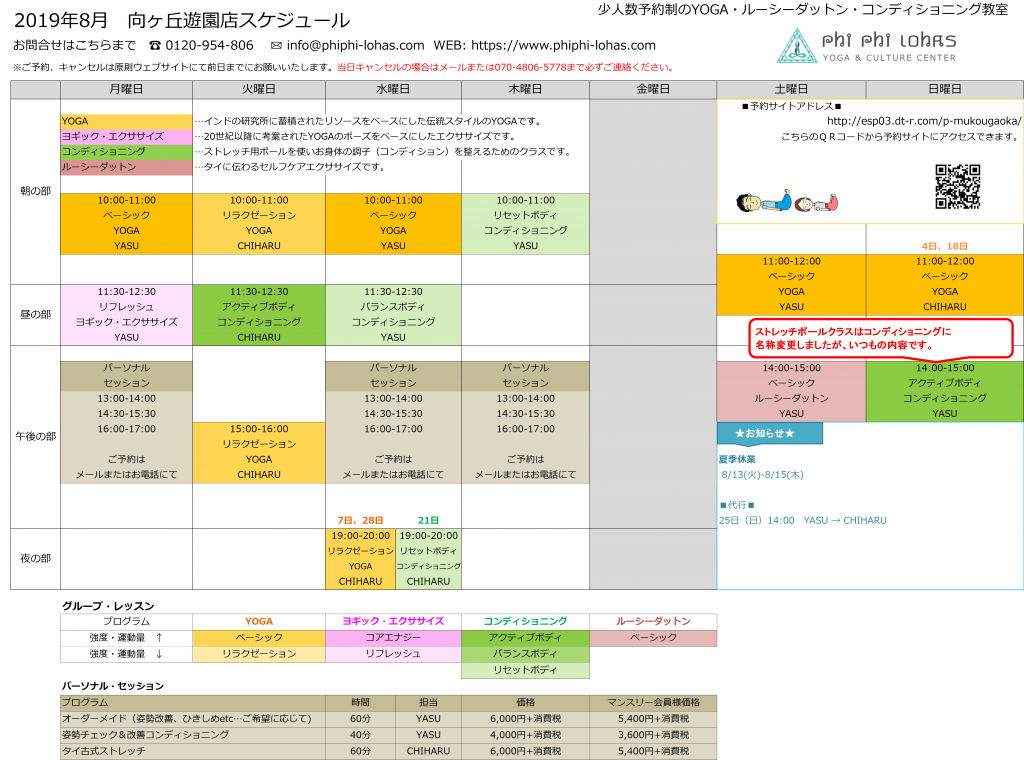Click Thursday 10:00-11:00 リセットボディ cell
The width and height of the screenshot is (1024, 760).
click(x=525, y=223)
